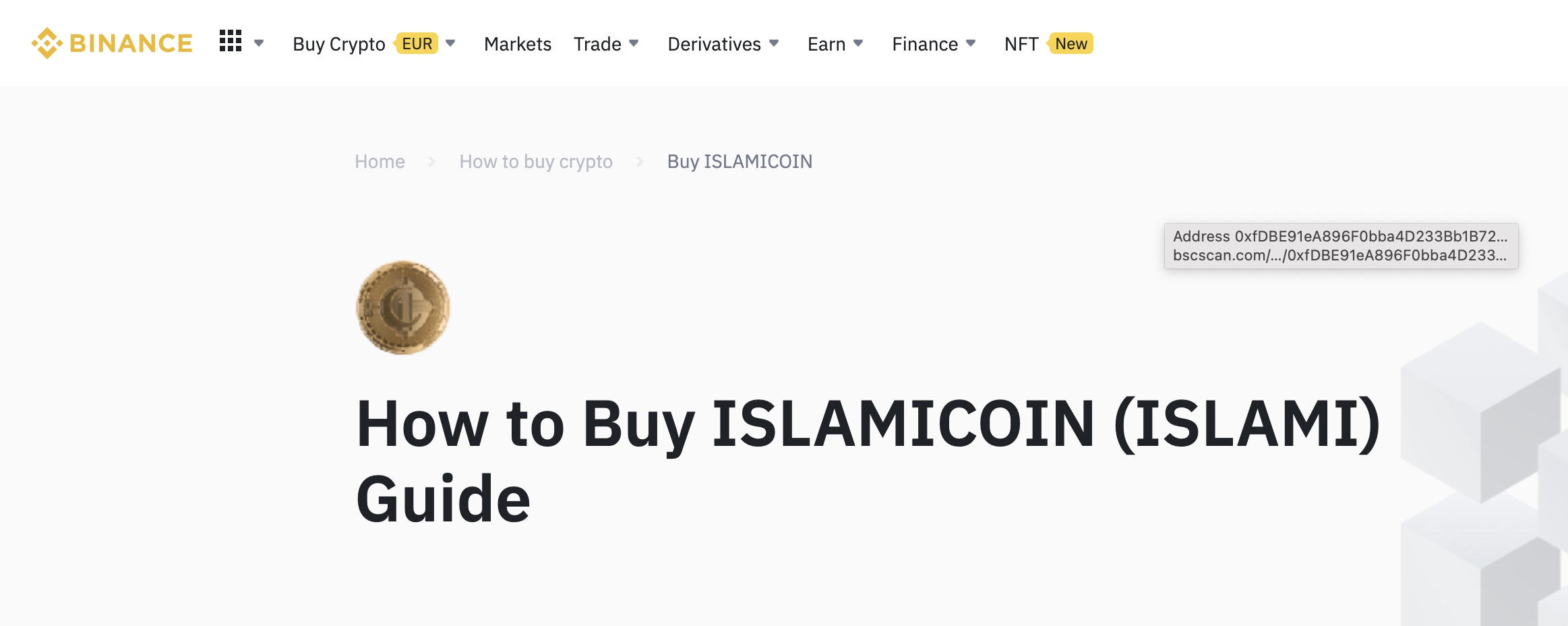Screen dimensions: 1568x626
Task: Click the breadcrumb separator arrow after Home
Action: (x=431, y=162)
